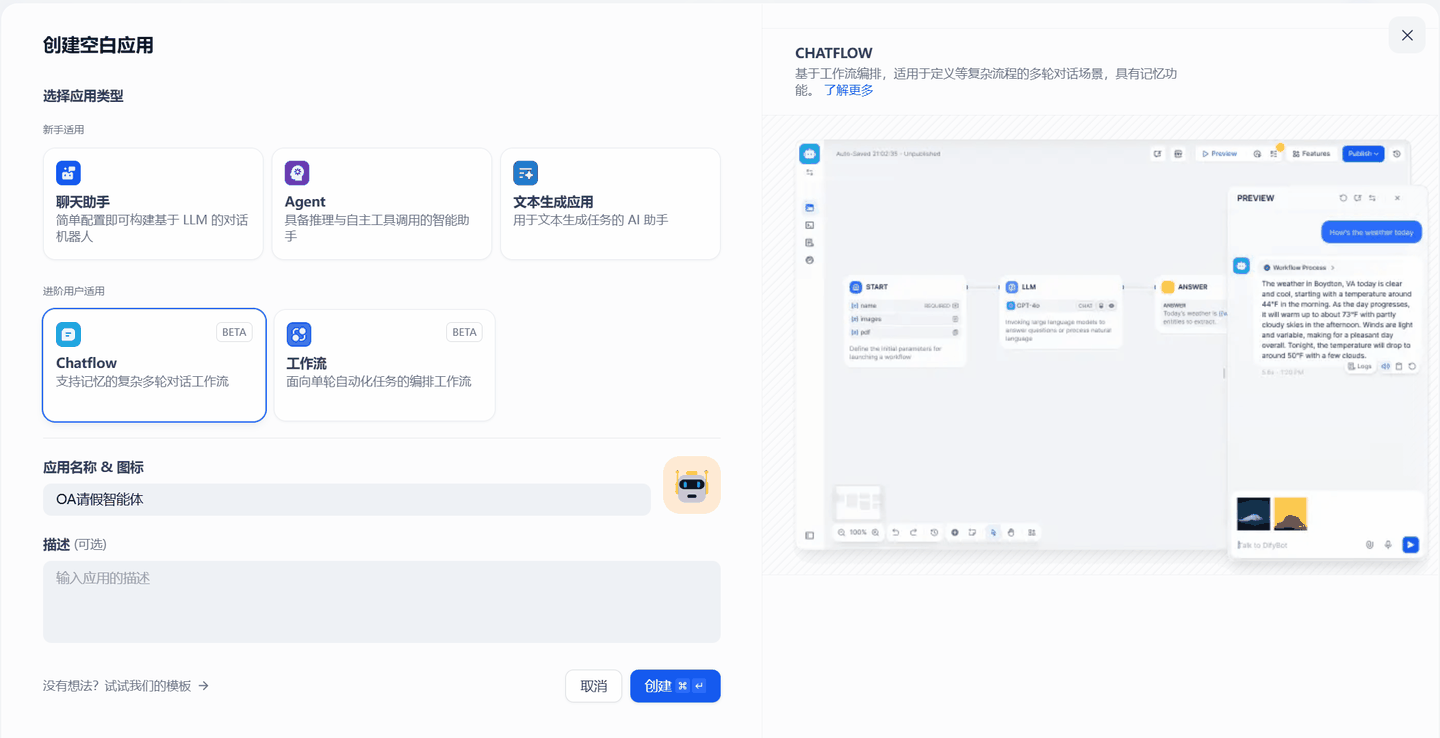
Task: Click the purple Agent app type icon
Action: click(297, 173)
